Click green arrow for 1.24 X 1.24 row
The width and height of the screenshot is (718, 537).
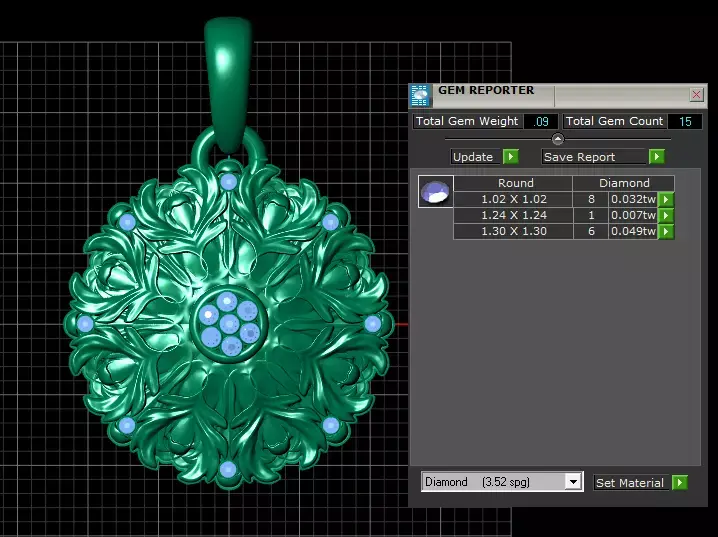pyautogui.click(x=666, y=215)
